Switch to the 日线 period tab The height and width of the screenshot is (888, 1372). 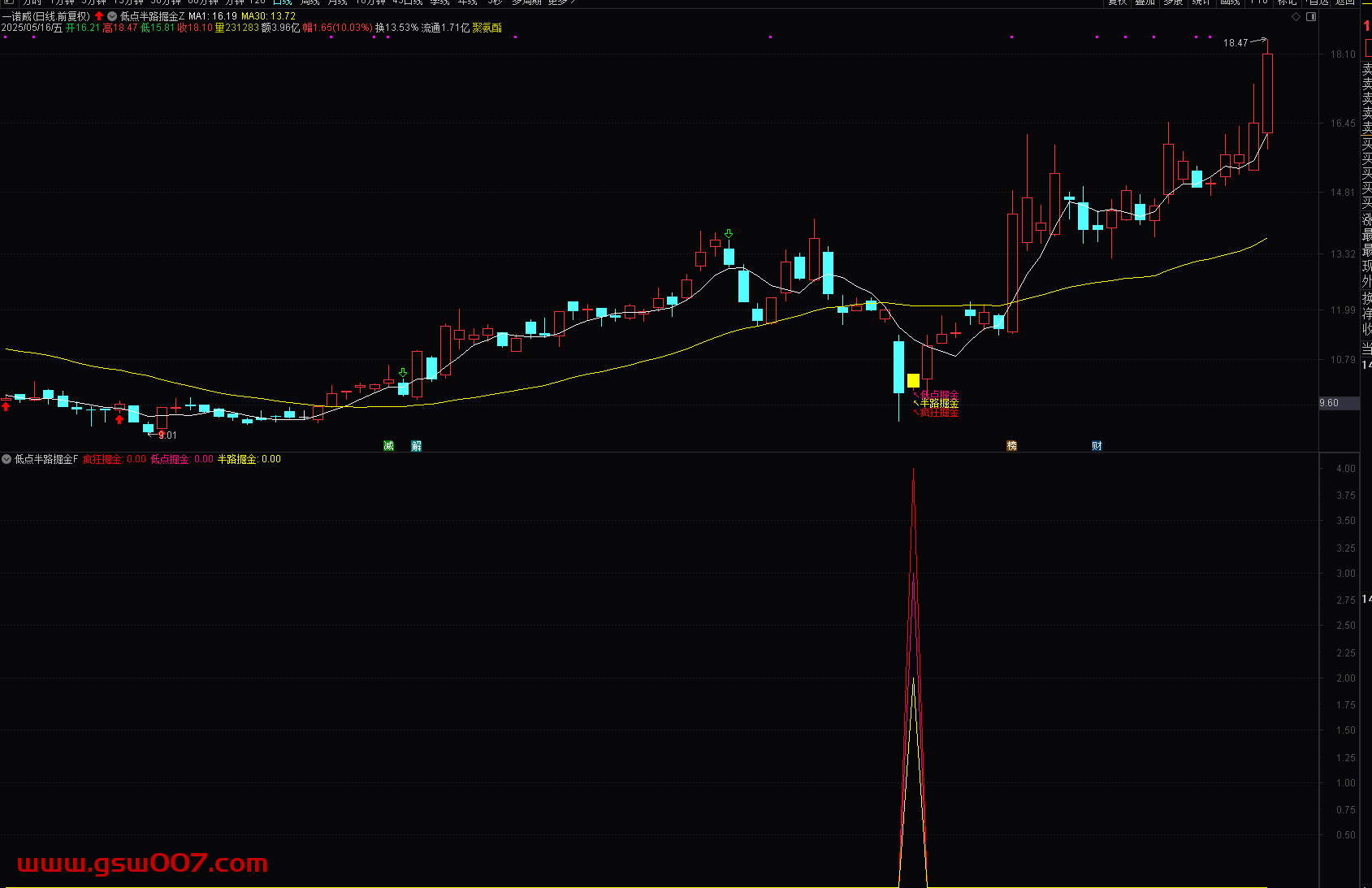(282, 2)
